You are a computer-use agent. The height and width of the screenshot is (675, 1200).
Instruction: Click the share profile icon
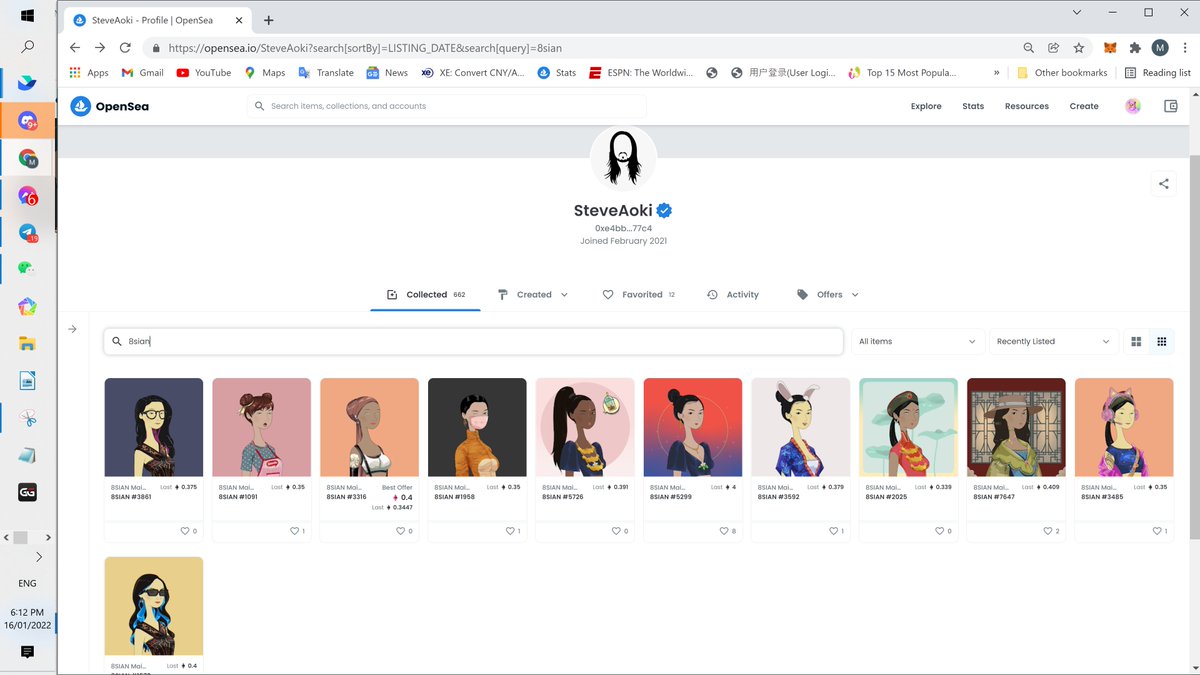(1163, 184)
